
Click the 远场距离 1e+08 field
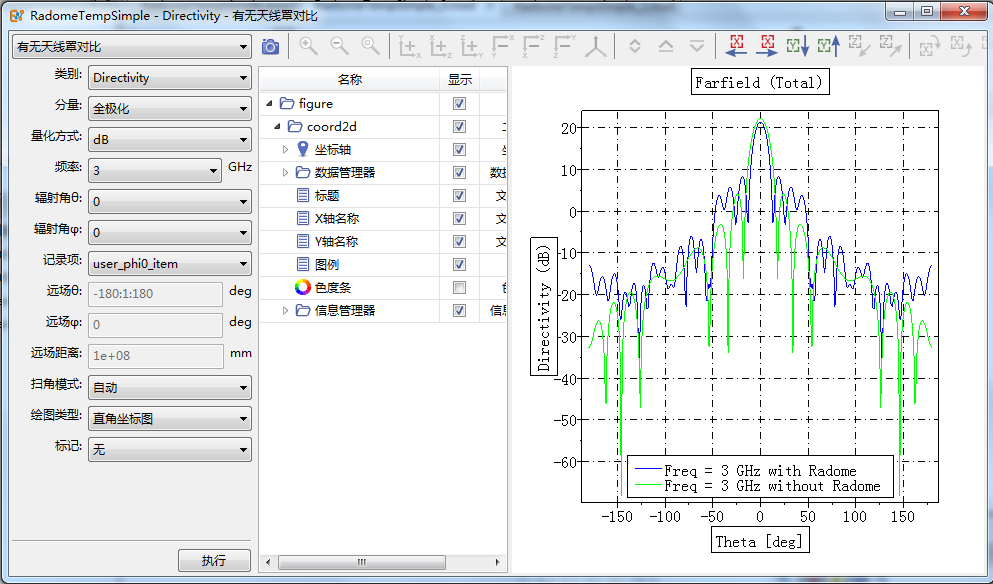tap(155, 356)
